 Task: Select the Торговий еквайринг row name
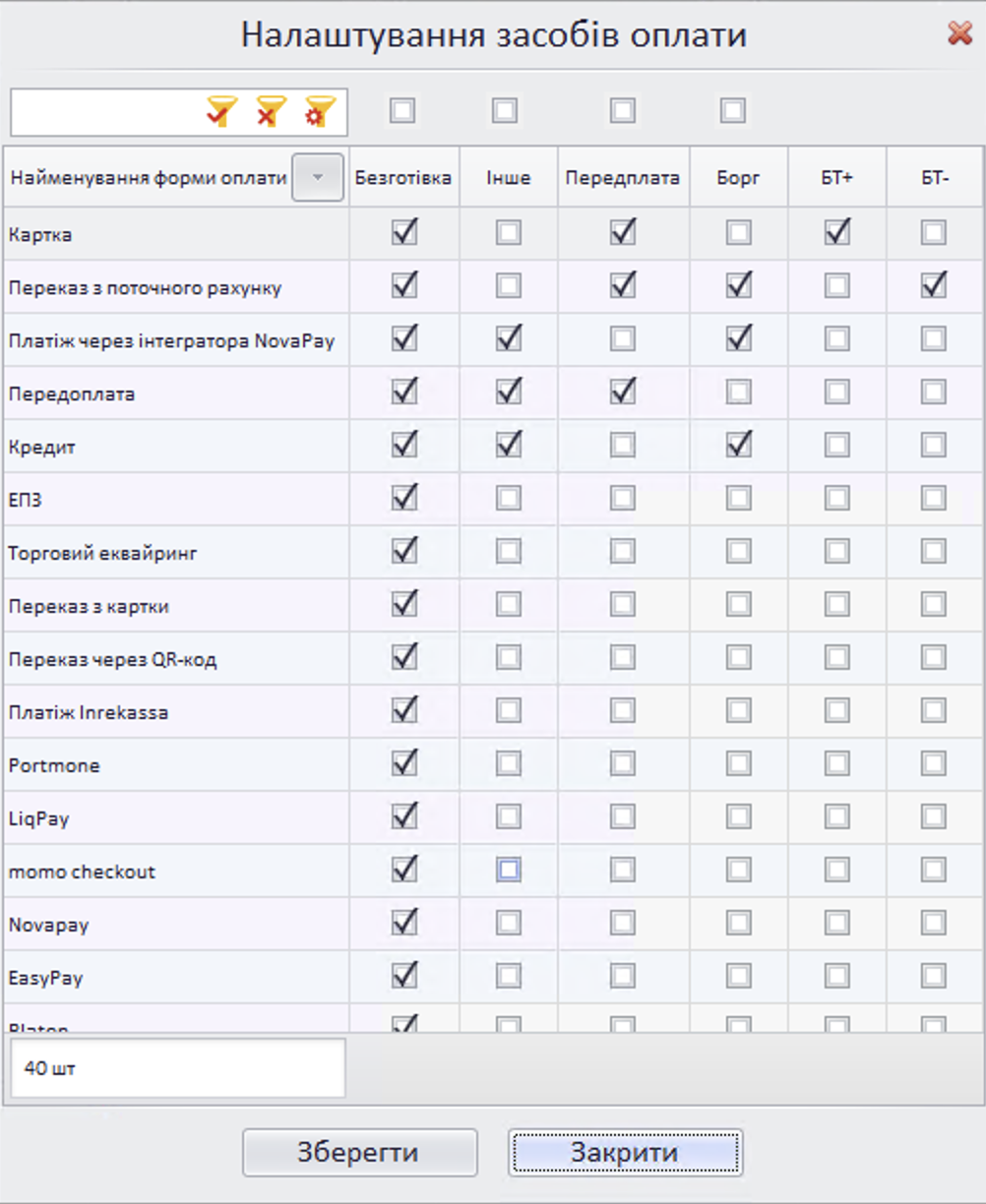click(x=103, y=553)
